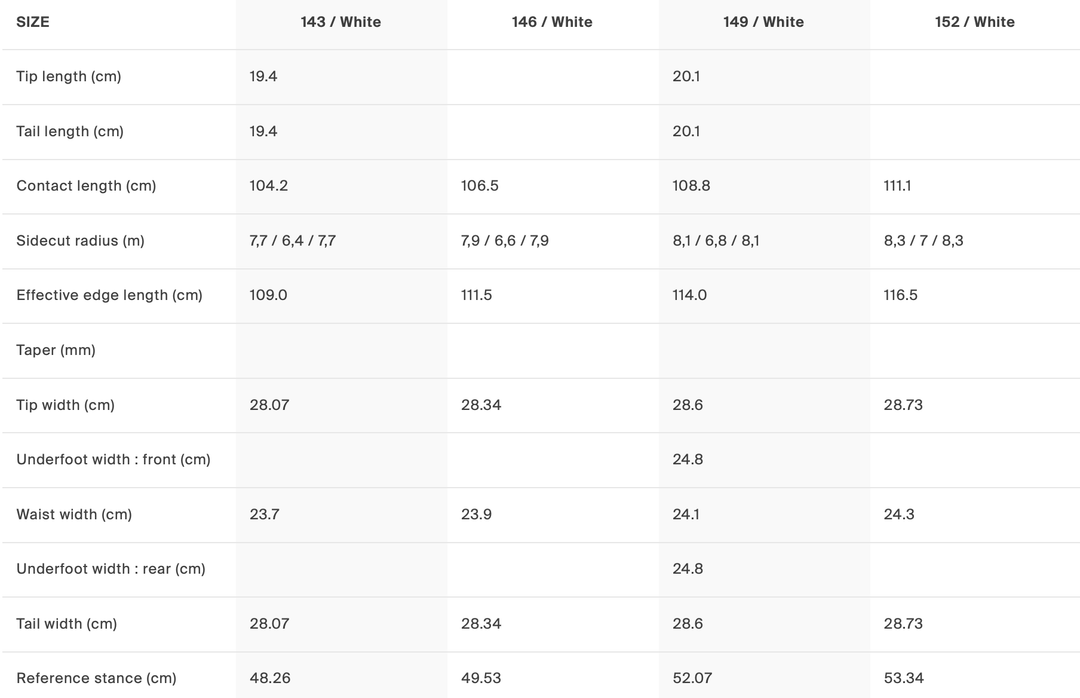The height and width of the screenshot is (698, 1080).
Task: Click the Tail length (cm) row label
Action: (70, 131)
